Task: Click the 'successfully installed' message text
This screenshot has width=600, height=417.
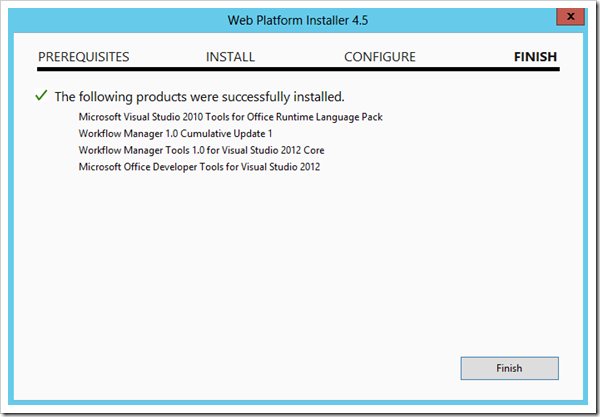Action: [199, 97]
